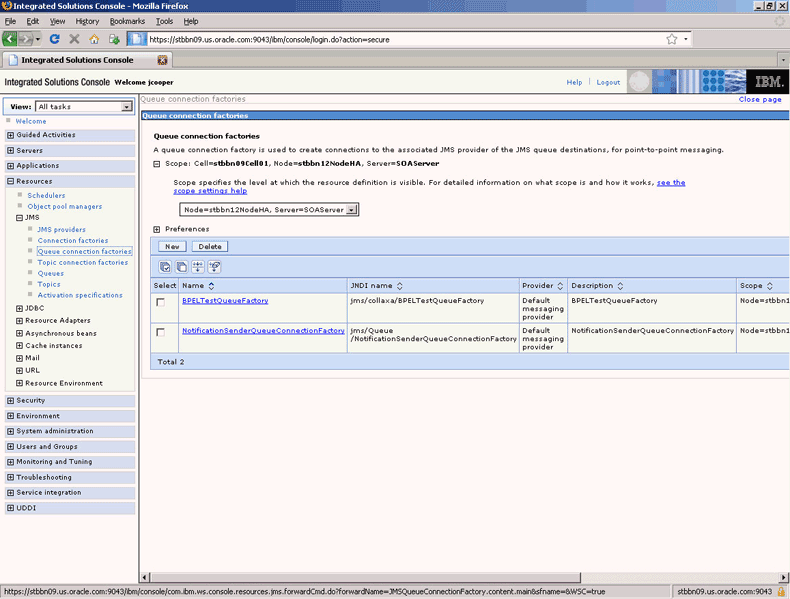Click the Firefox forward arrow
Image resolution: width=790 pixels, height=599 pixels.
click(25, 39)
